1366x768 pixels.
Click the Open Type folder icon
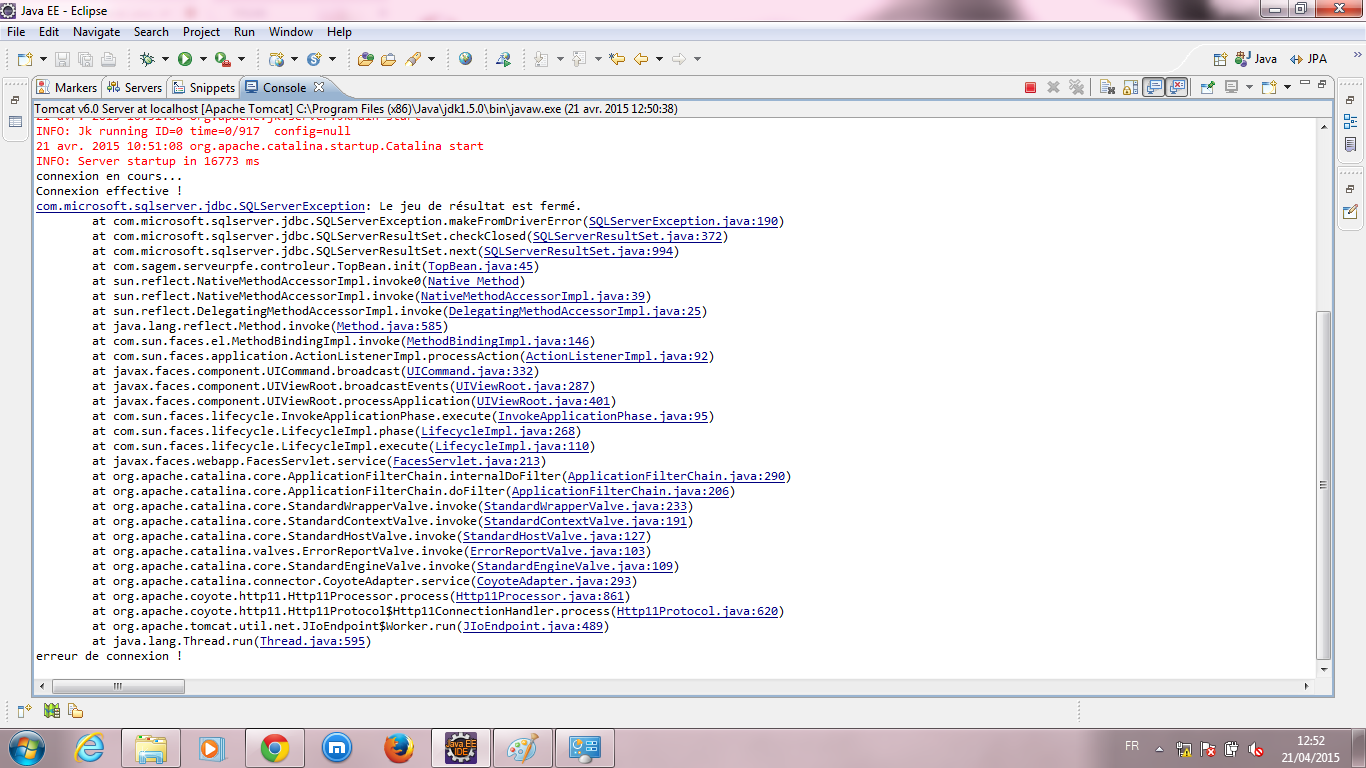point(365,59)
